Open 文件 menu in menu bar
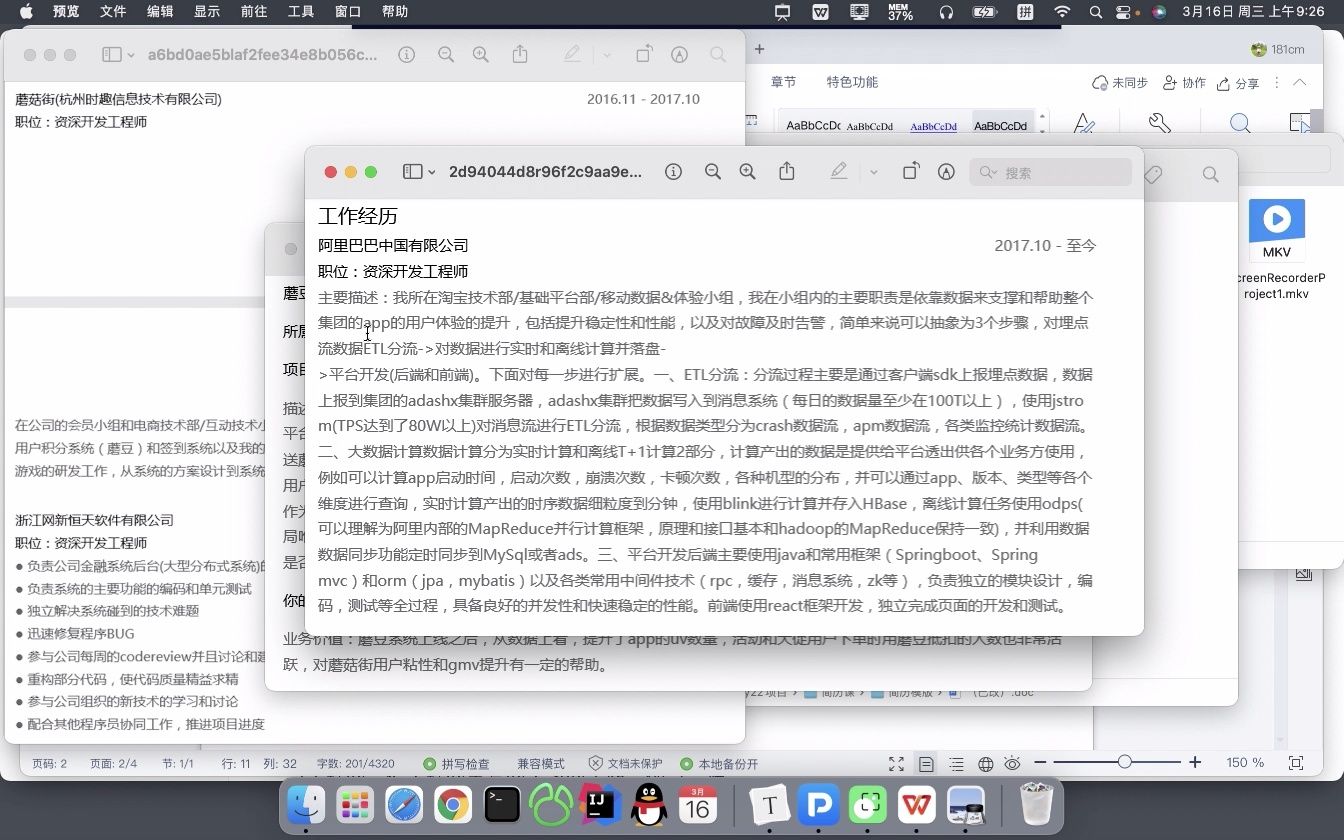The image size is (1344, 840). click(x=113, y=12)
